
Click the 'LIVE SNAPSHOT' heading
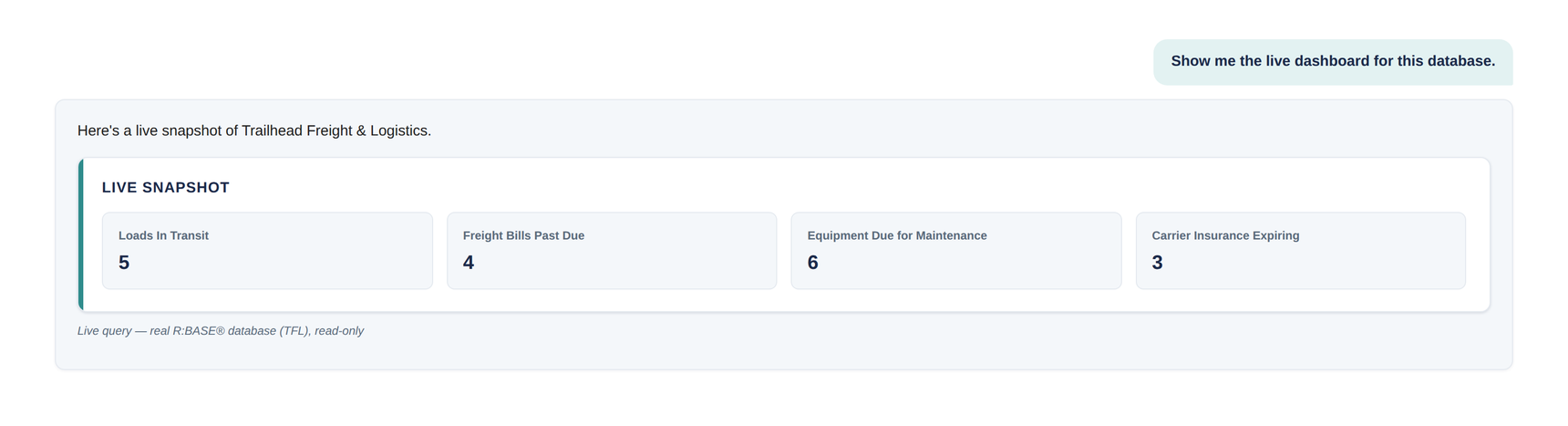click(166, 188)
